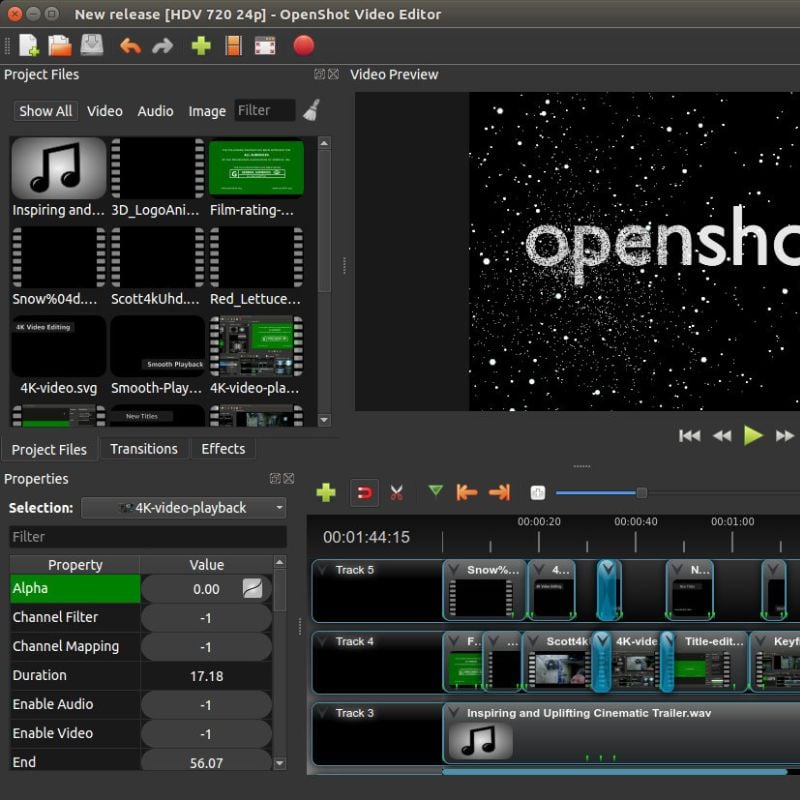Viewport: 800px width, 800px height.
Task: Select the Film-rating green thumbnail
Action: [256, 169]
